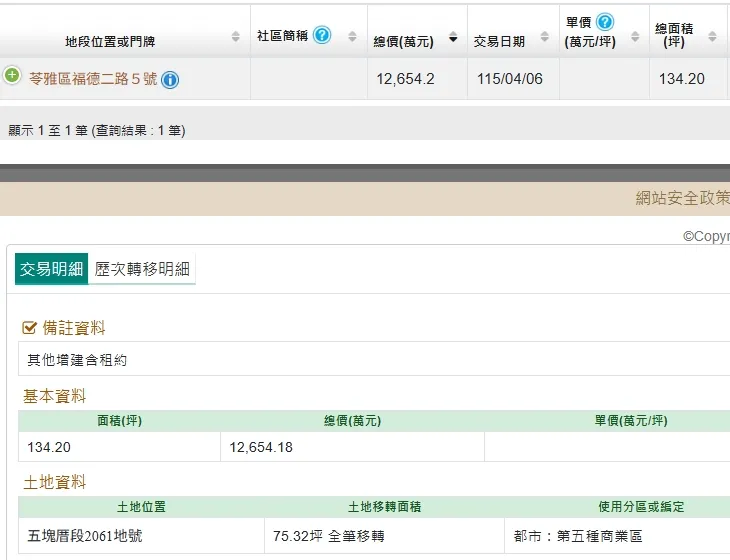
Task: Select 總價(萬元) header in 基本資料 table
Action: click(352, 421)
